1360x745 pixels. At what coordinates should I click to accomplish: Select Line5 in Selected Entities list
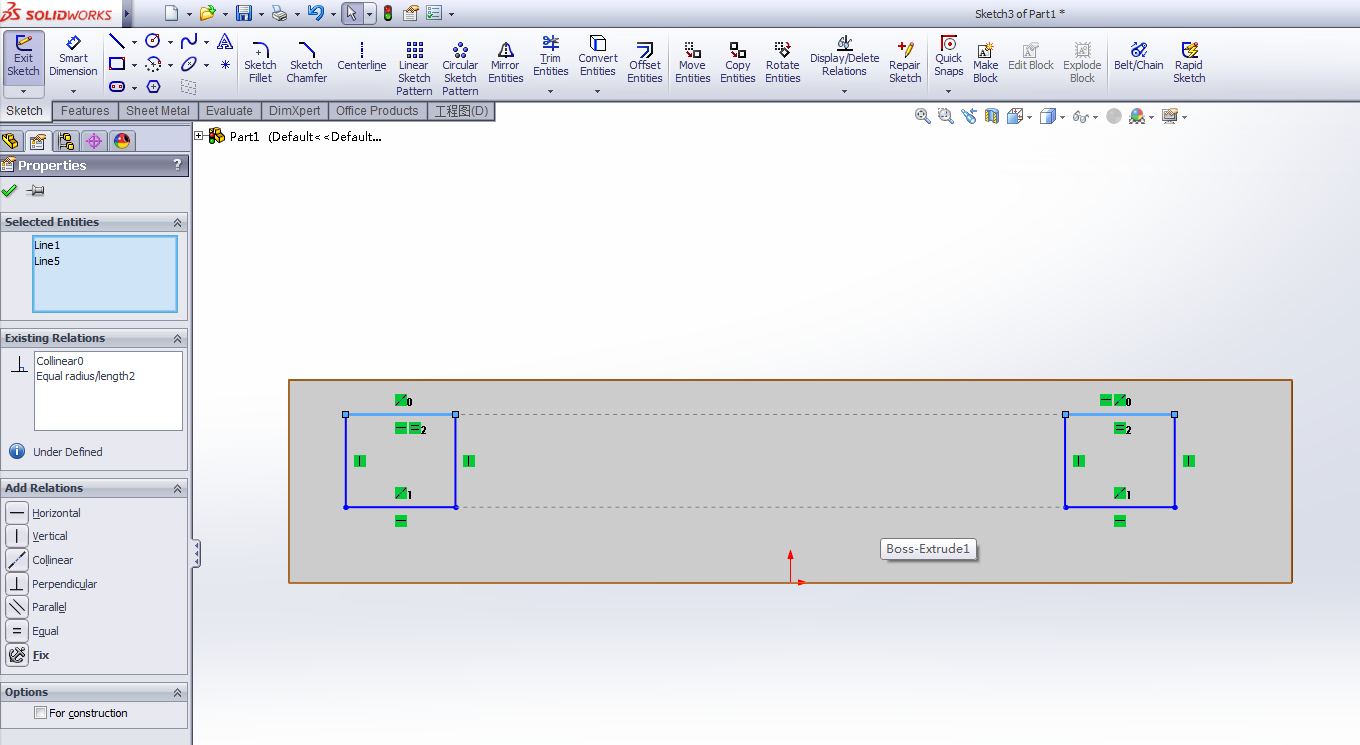click(47, 261)
